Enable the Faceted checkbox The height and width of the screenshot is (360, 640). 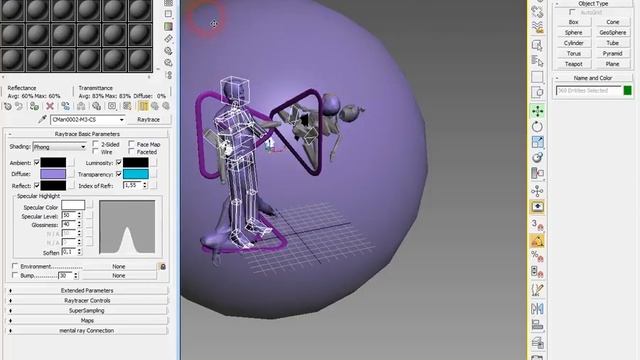(x=131, y=151)
